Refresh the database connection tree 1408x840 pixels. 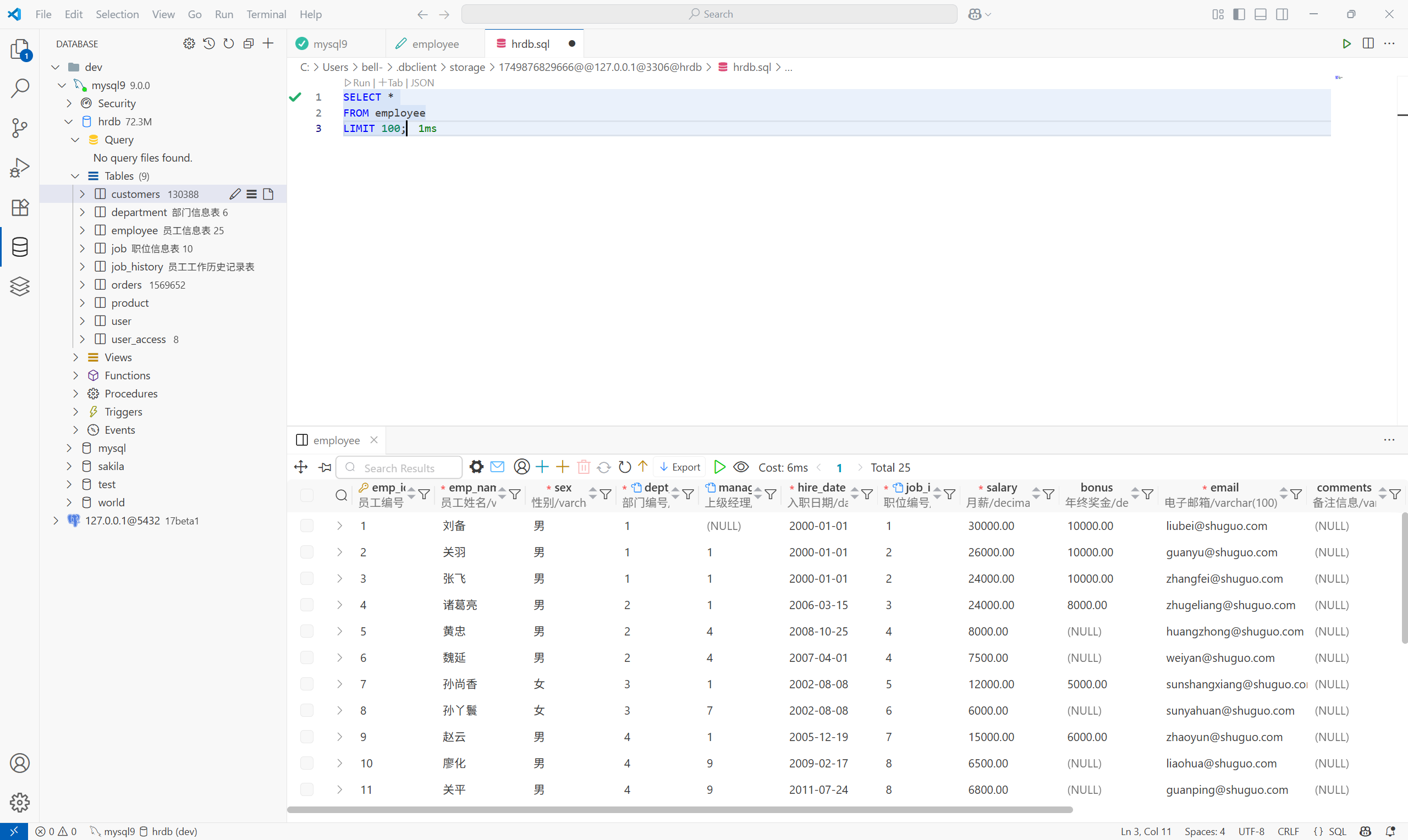(x=229, y=43)
